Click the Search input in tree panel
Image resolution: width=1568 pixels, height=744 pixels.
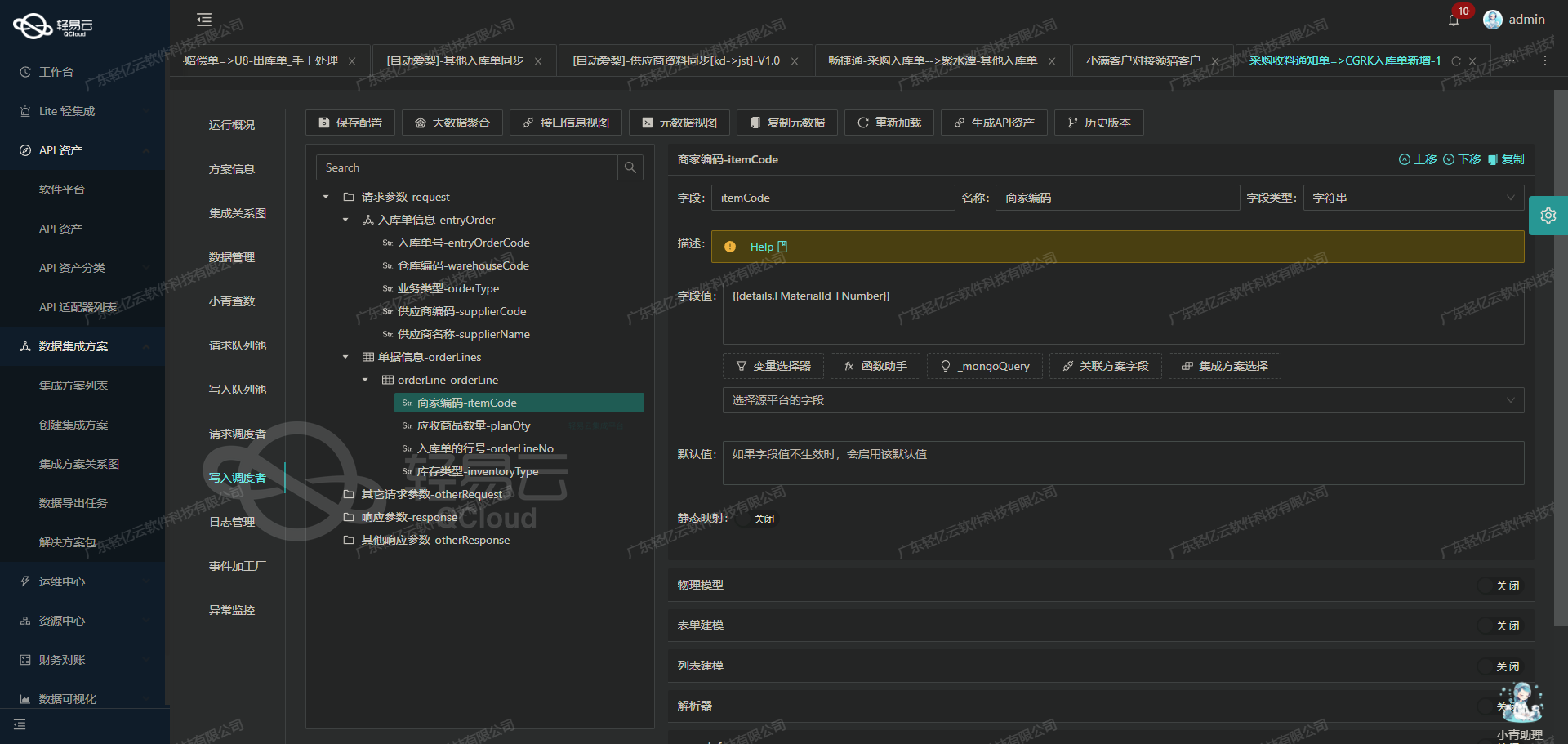click(x=466, y=167)
